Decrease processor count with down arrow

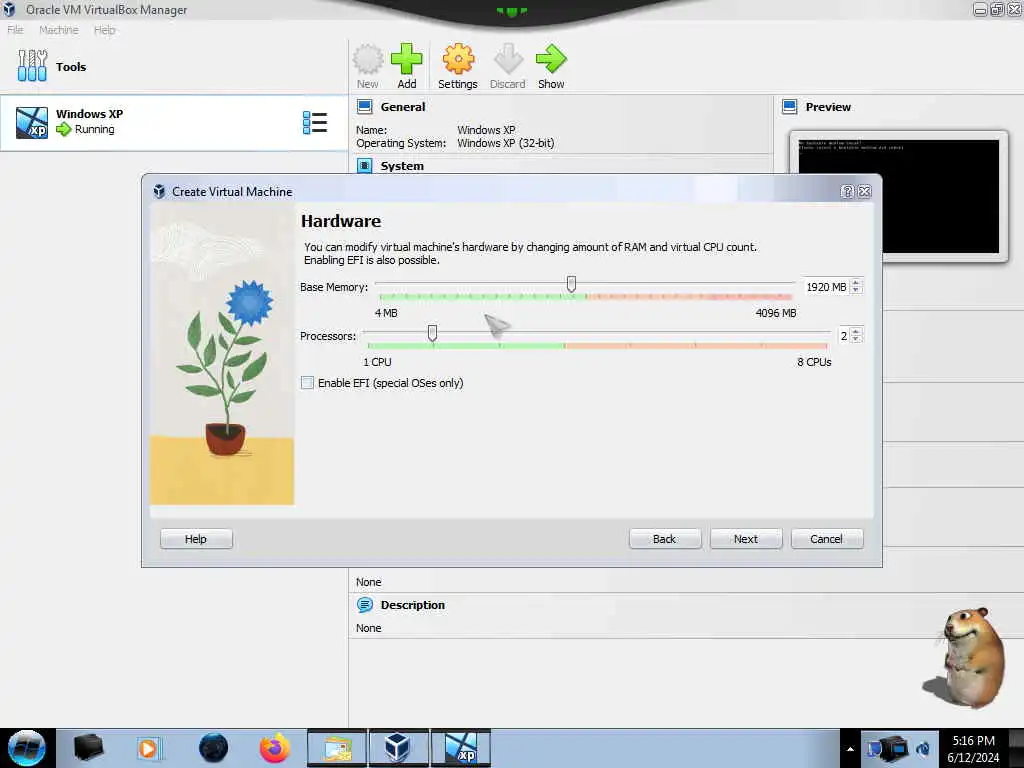[x=856, y=339]
